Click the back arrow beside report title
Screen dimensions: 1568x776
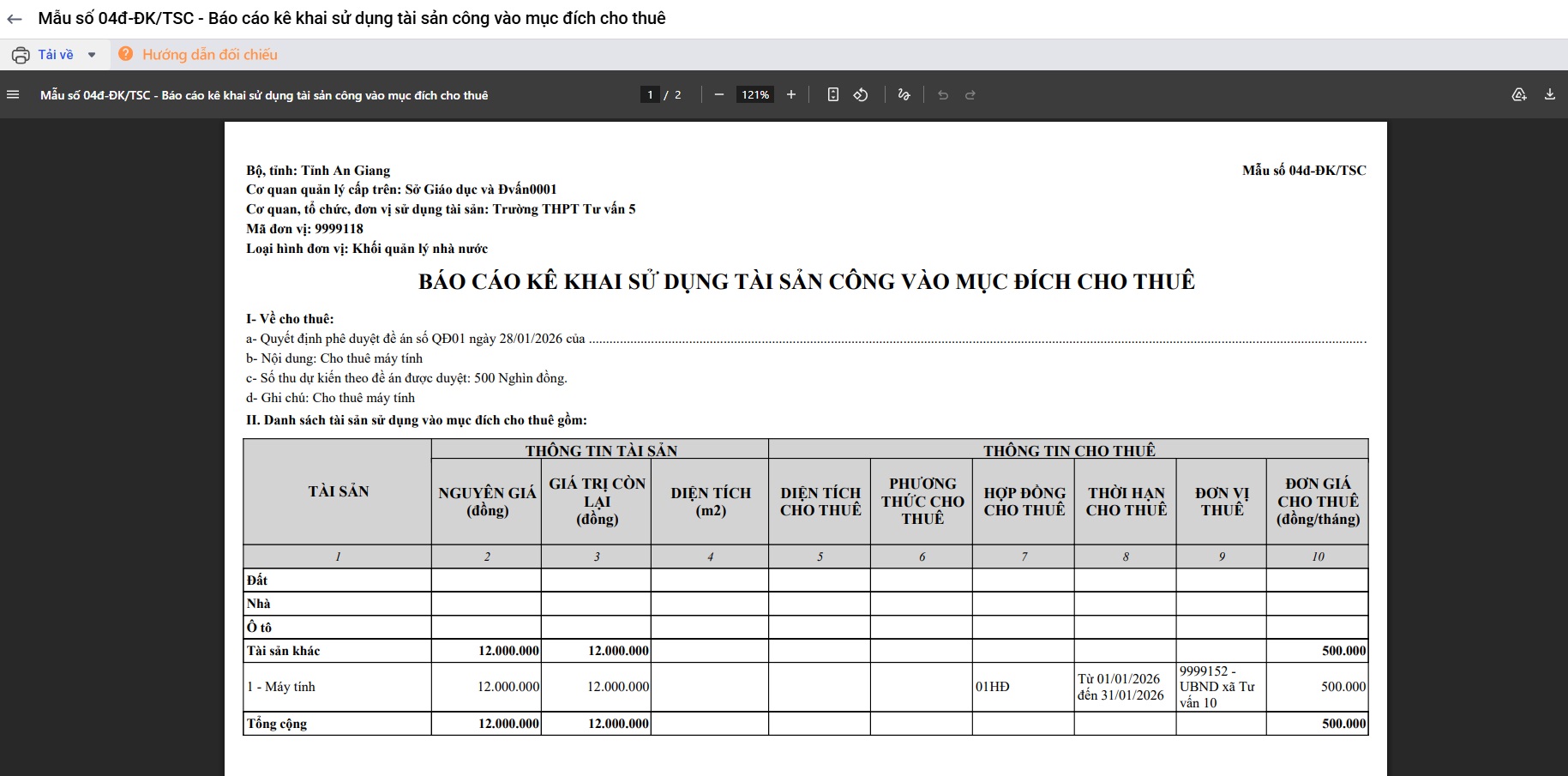click(15, 19)
